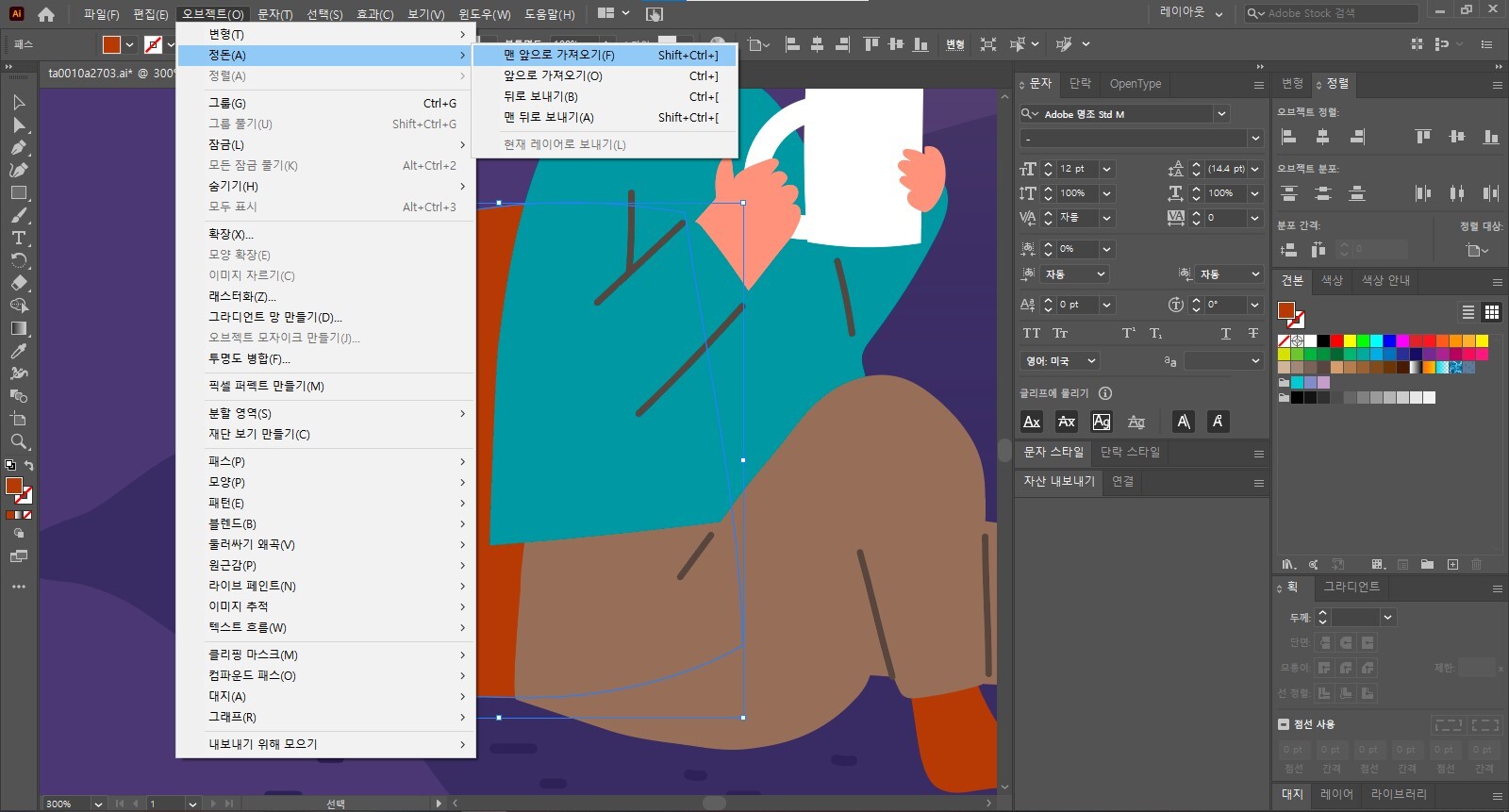Expand the 12 pt font size dropdown
This screenshot has width=1509, height=812.
click(1106, 169)
